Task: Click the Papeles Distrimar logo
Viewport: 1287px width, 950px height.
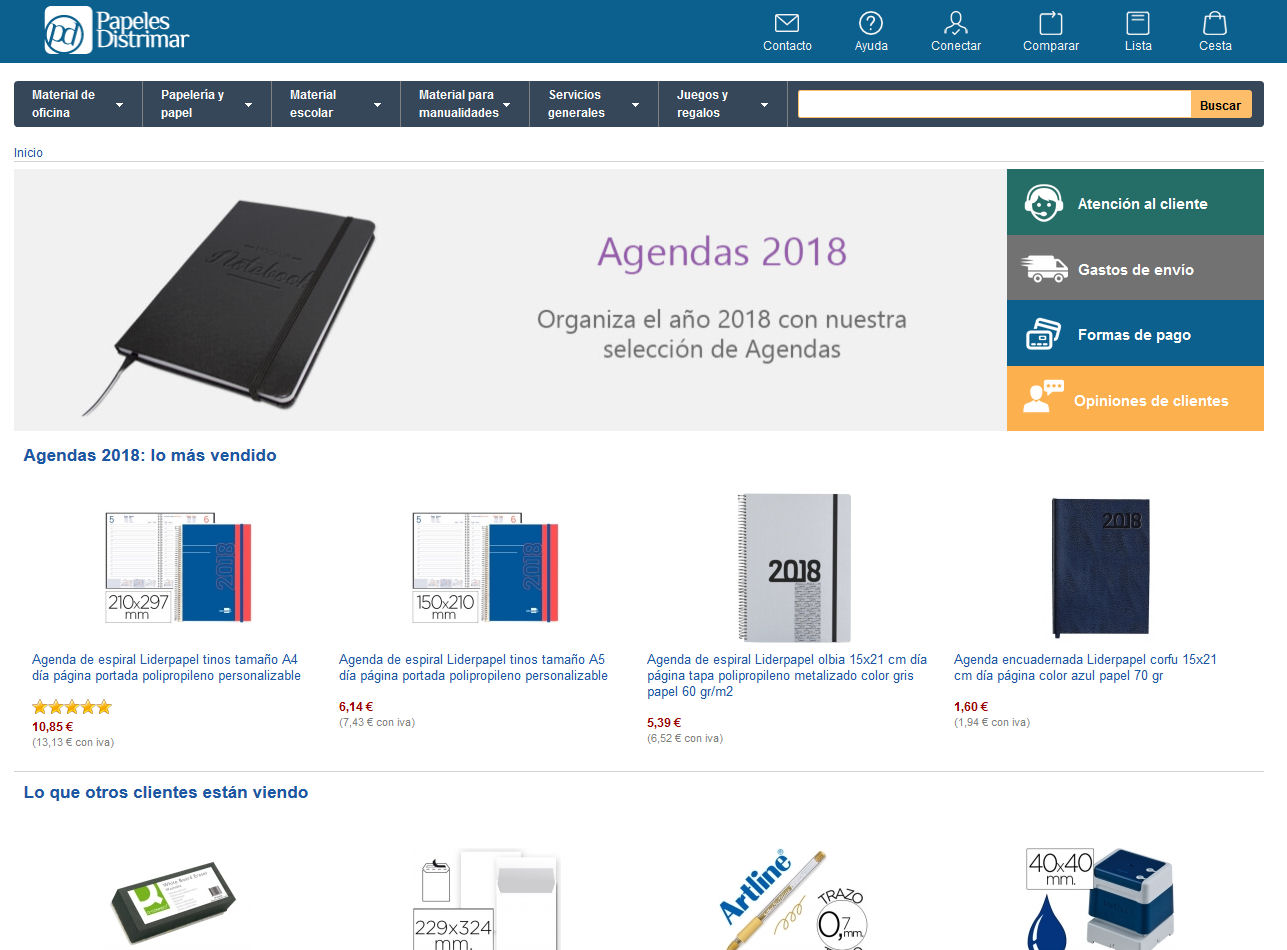Action: (x=117, y=30)
